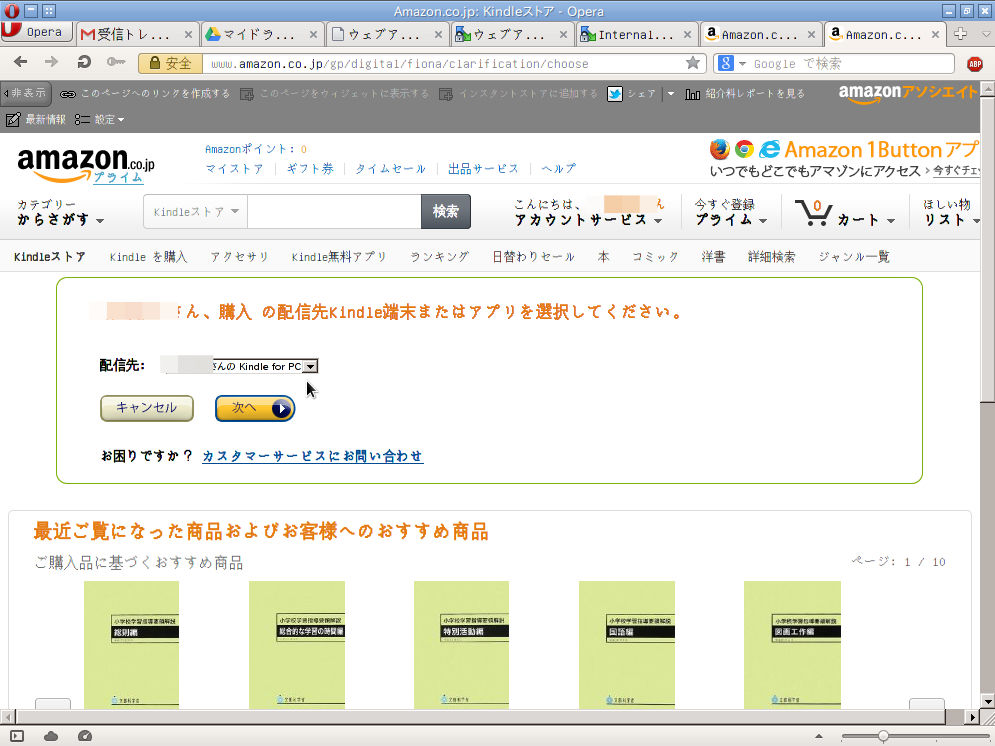The height and width of the screenshot is (746, 995).
Task: Click the address bar URL field
Action: click(x=444, y=63)
